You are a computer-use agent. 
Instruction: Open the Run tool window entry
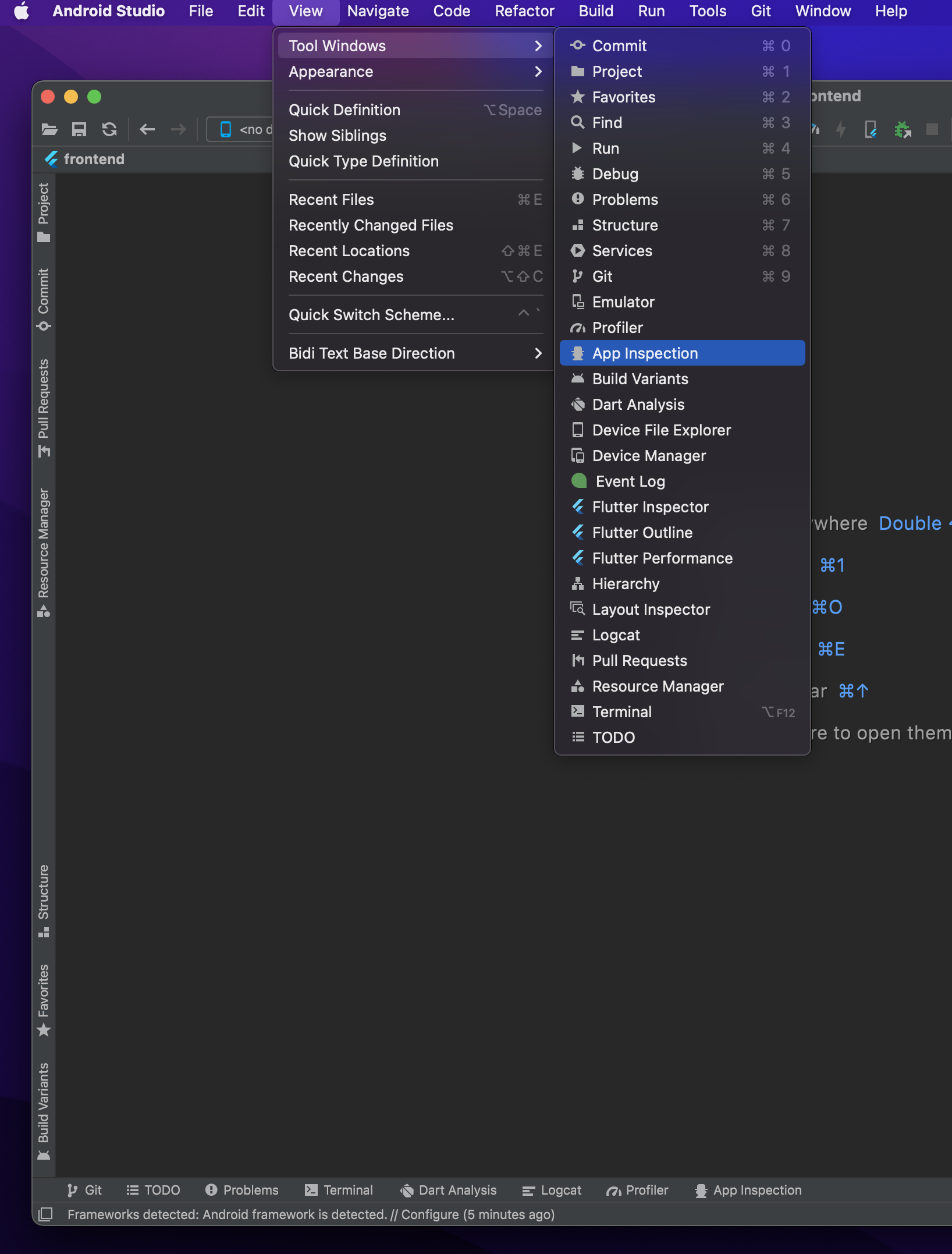(682, 148)
